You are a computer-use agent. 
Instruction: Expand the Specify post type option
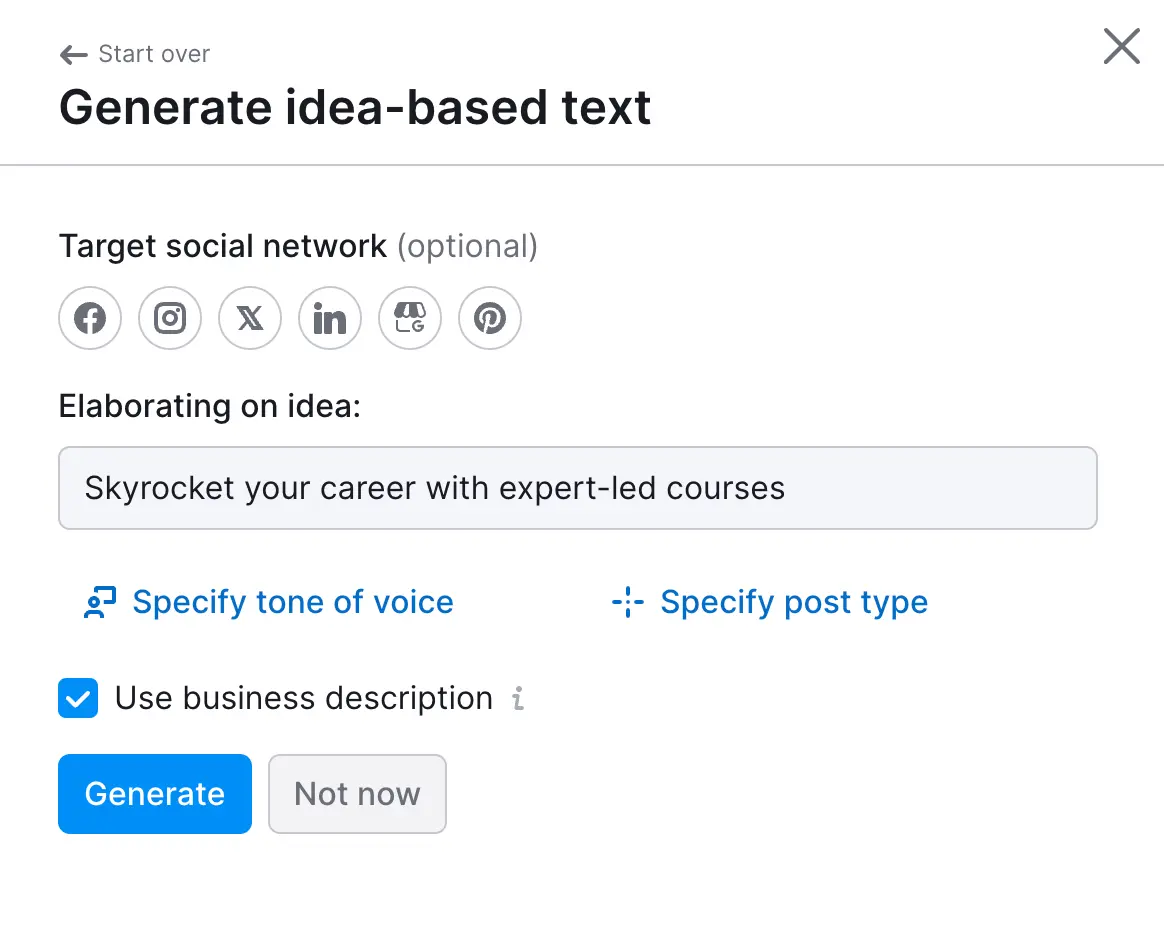pyautogui.click(x=793, y=602)
